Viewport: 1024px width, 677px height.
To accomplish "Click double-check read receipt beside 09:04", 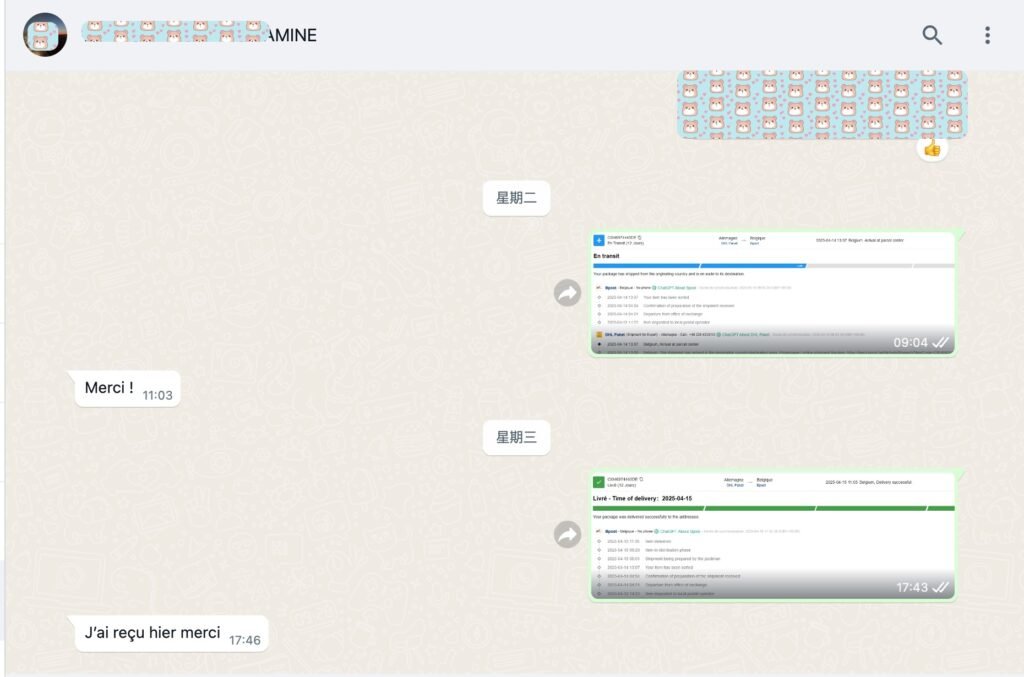I will (940, 342).
